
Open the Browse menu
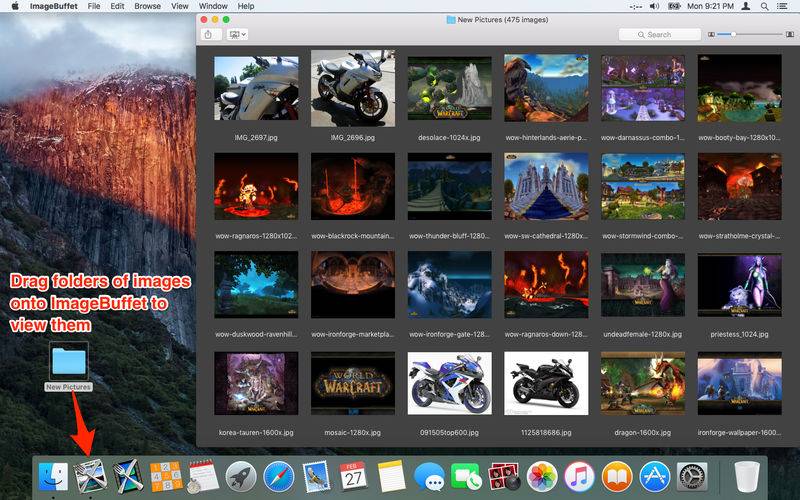(147, 6)
